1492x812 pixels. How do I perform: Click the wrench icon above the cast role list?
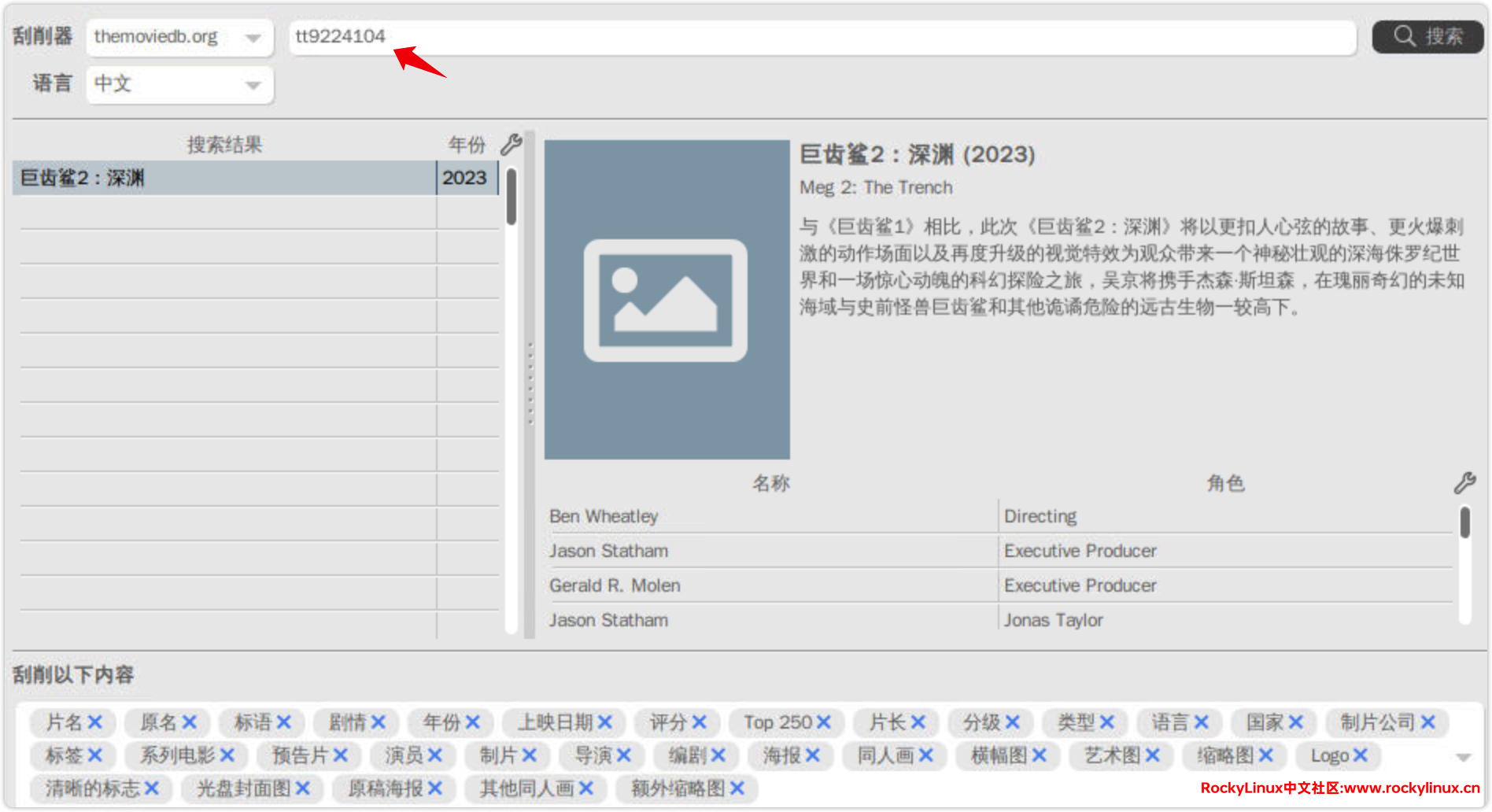pos(1464,482)
